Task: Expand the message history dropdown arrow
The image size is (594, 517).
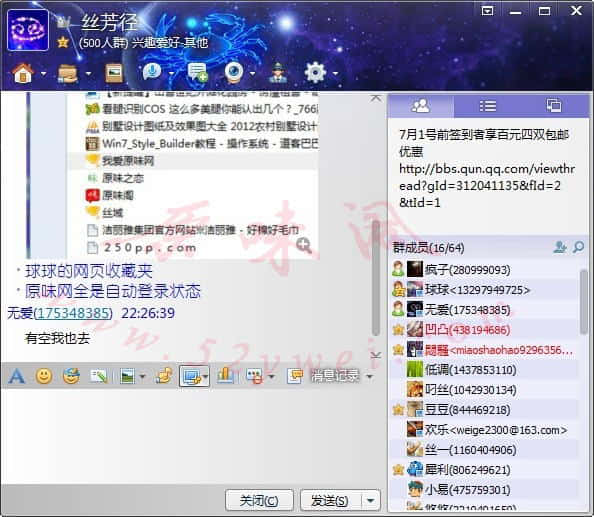Action: [x=370, y=376]
